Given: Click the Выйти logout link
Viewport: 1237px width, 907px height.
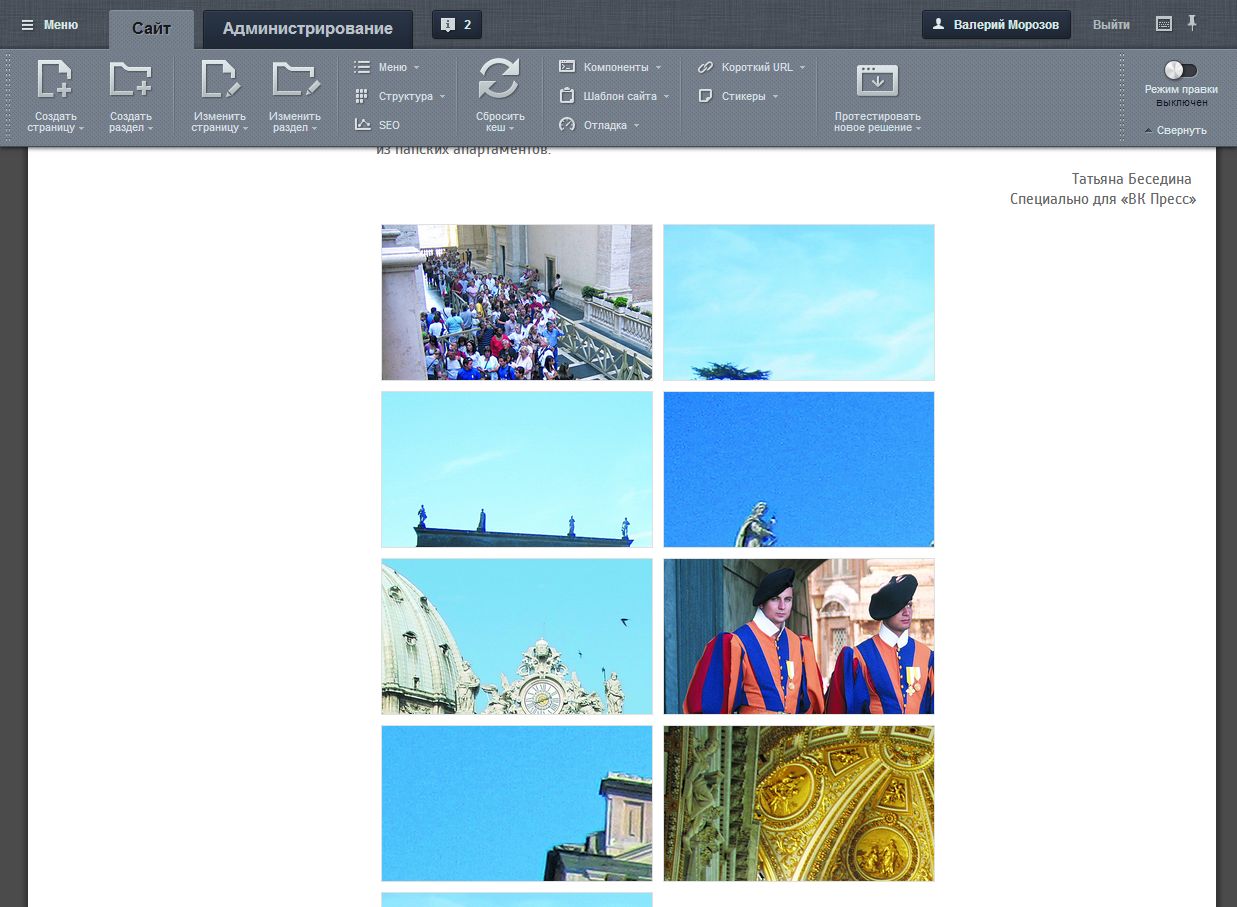Looking at the screenshot, I should (1111, 25).
